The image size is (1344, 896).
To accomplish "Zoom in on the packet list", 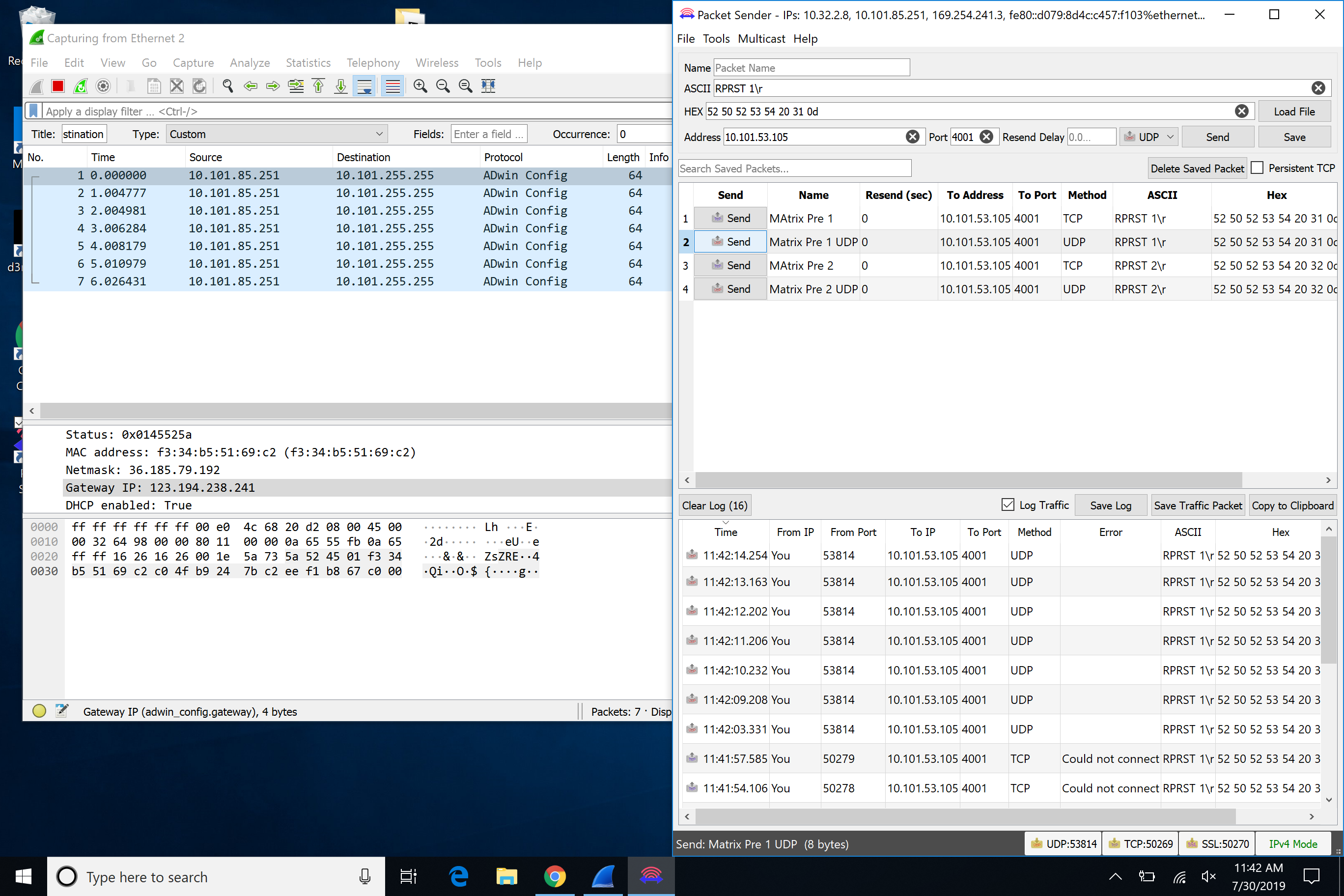I will click(x=420, y=85).
